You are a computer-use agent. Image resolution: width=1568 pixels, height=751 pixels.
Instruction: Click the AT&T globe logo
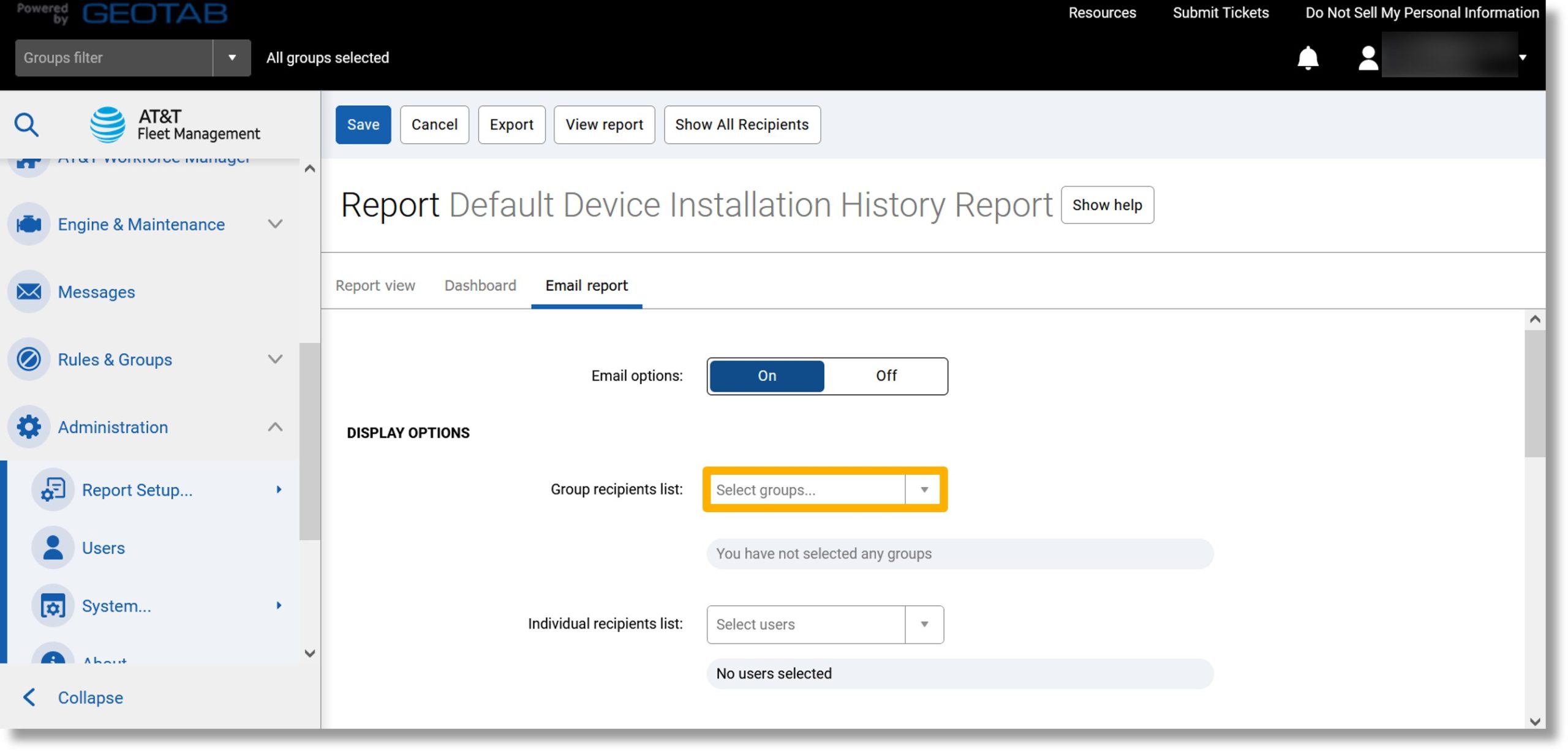(108, 124)
